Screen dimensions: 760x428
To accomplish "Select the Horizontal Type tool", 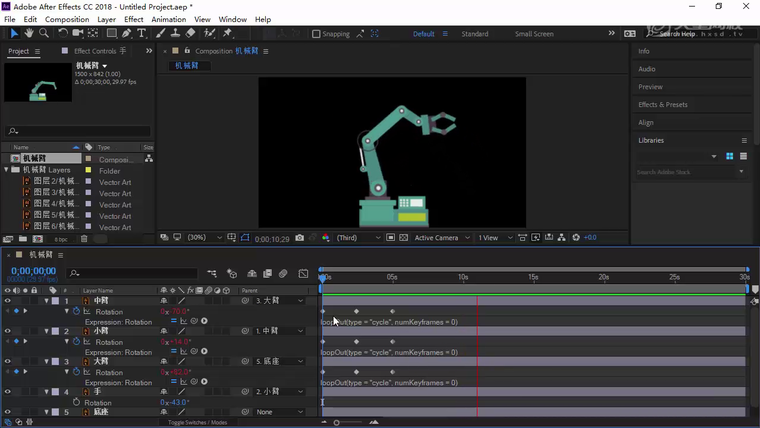I will tap(141, 33).
